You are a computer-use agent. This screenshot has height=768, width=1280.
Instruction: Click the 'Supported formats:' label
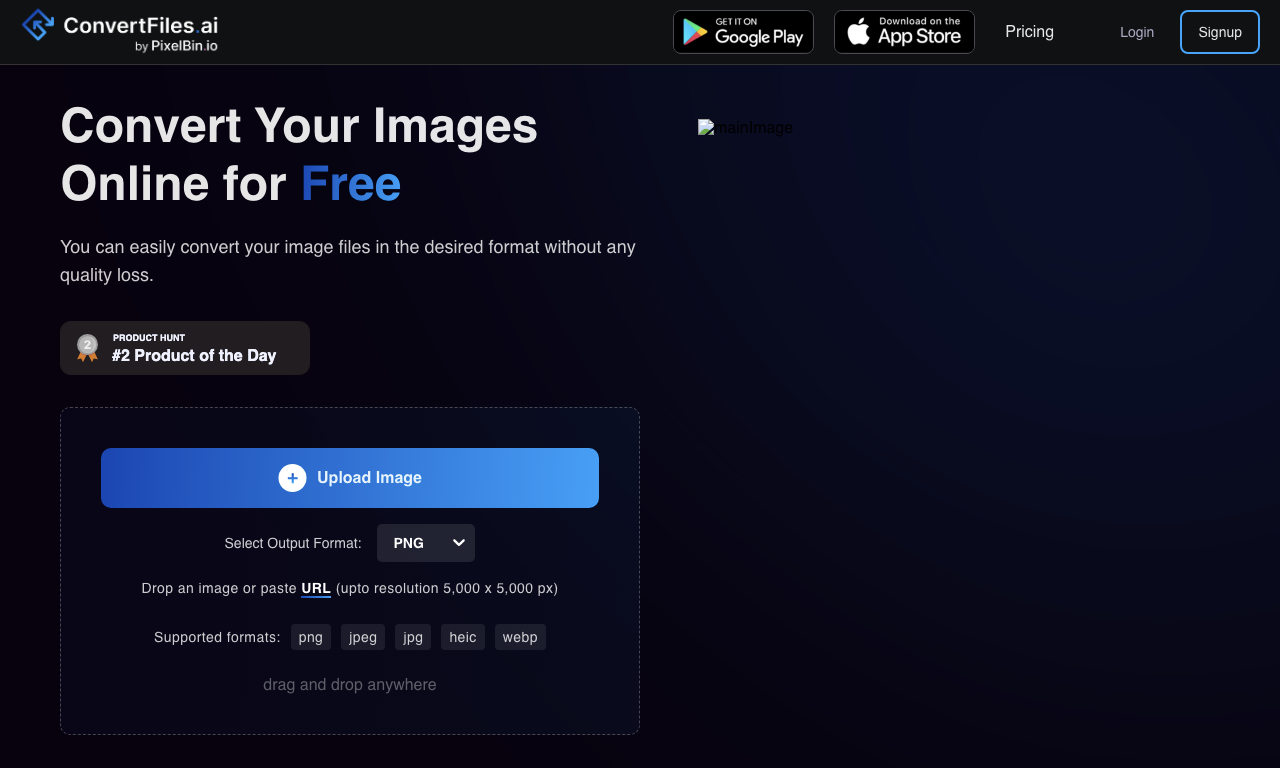pos(217,637)
